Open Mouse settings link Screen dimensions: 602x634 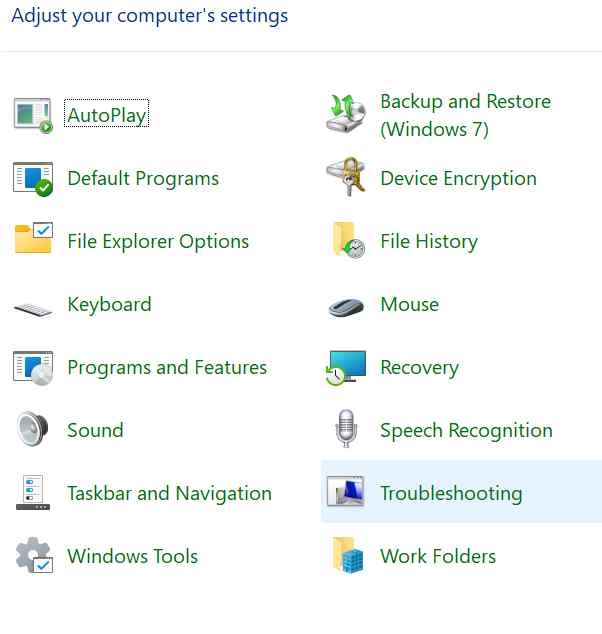[410, 304]
